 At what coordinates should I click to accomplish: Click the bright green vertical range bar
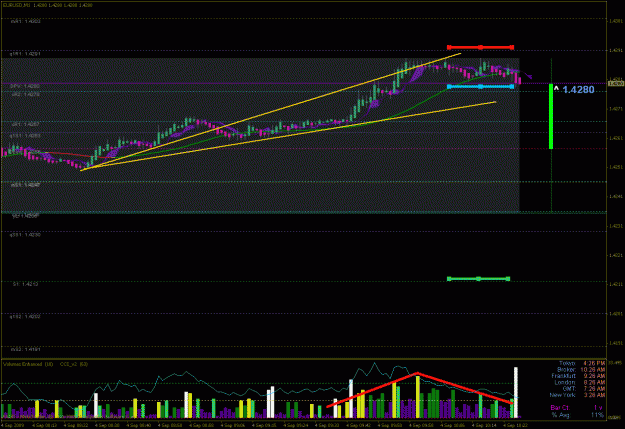[551, 116]
